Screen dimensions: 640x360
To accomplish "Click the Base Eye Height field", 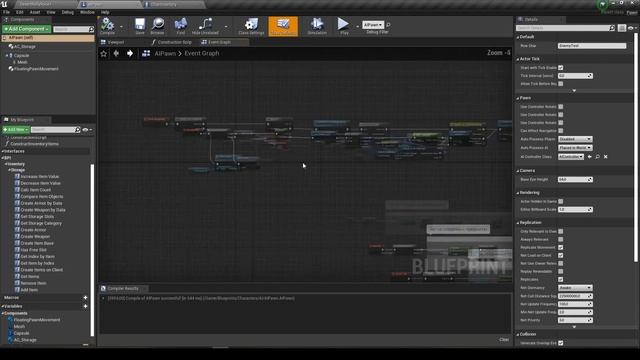I will (x=575, y=180).
